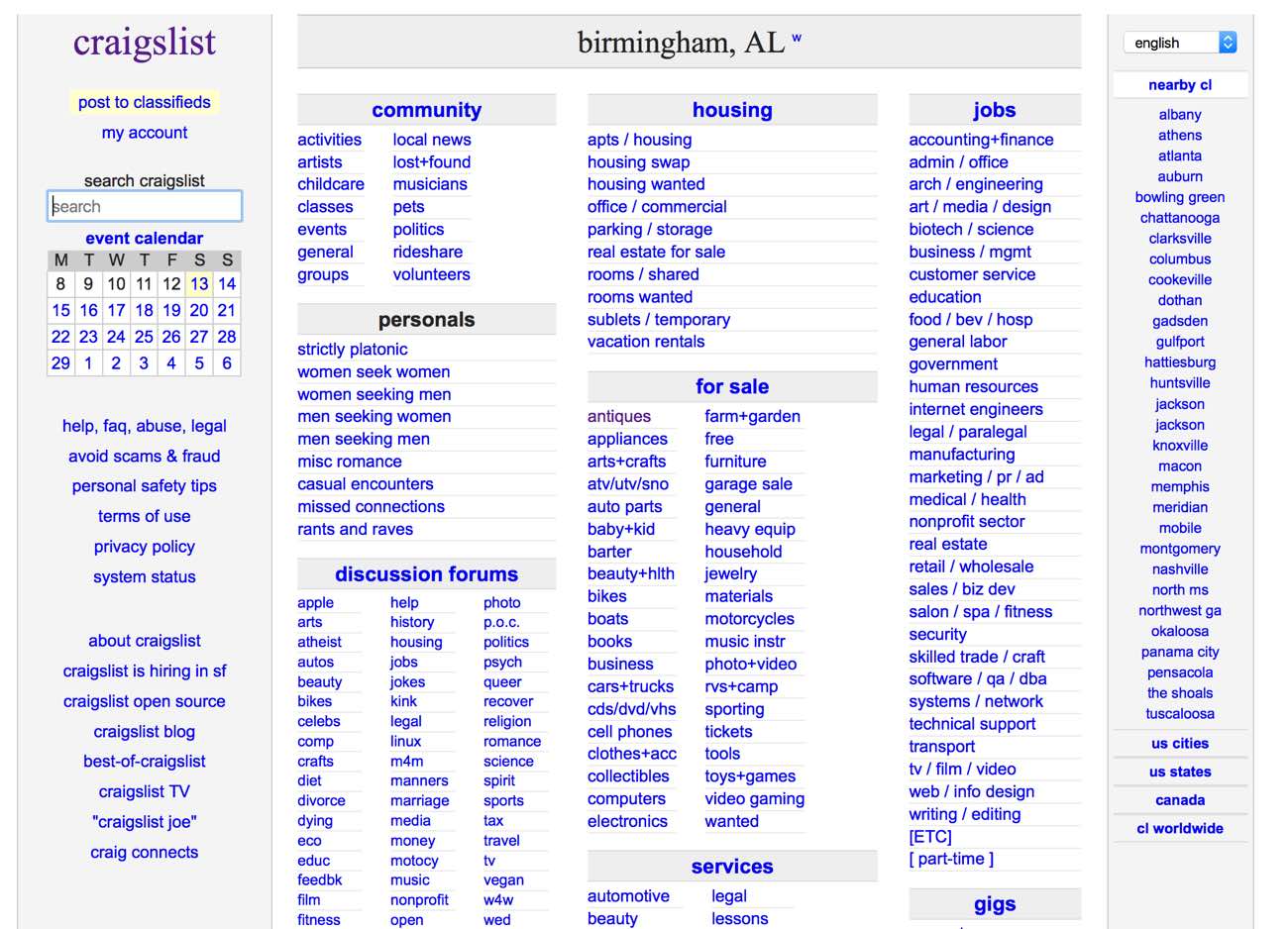Open craigslist blog link
This screenshot has height=929, width=1288.
(145, 732)
